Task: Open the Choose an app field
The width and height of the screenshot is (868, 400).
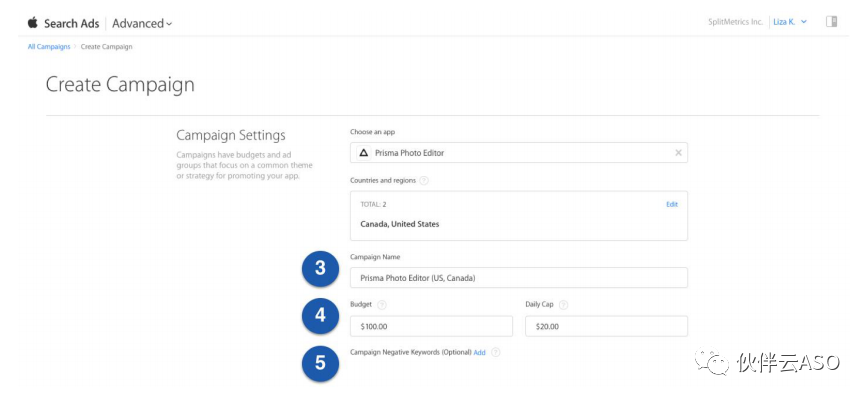Action: 518,153
